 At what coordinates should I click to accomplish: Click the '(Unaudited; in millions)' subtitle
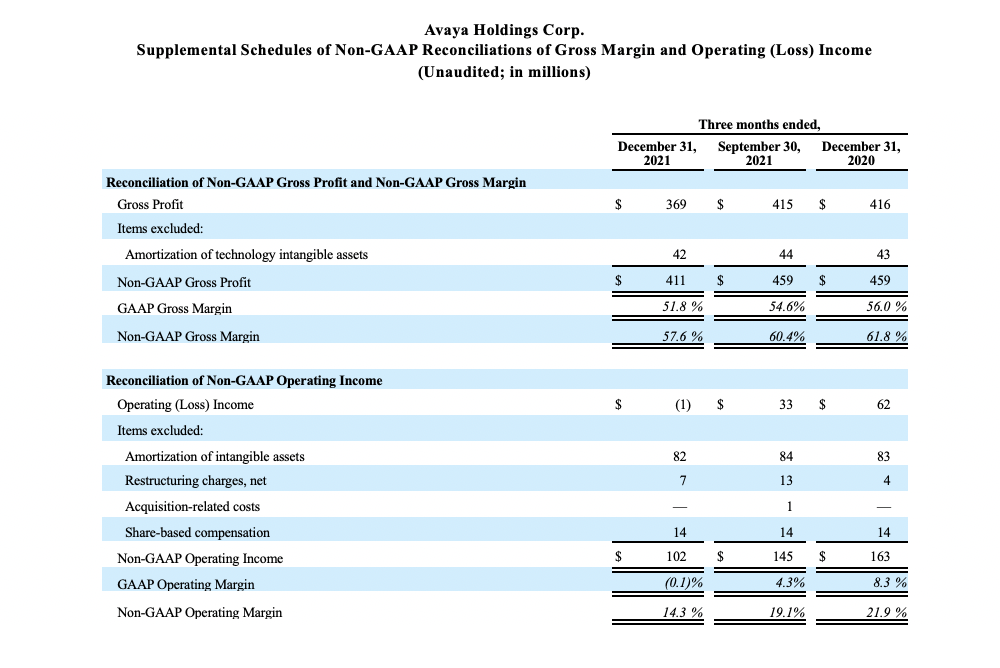[504, 72]
